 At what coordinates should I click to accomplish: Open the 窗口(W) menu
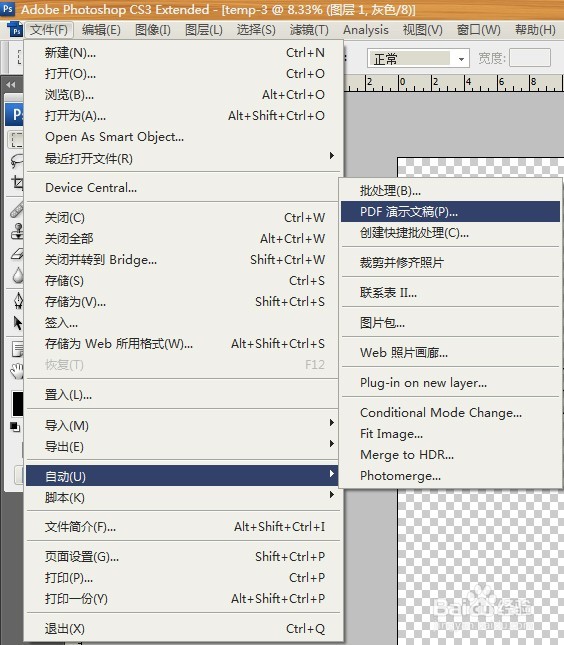point(478,30)
